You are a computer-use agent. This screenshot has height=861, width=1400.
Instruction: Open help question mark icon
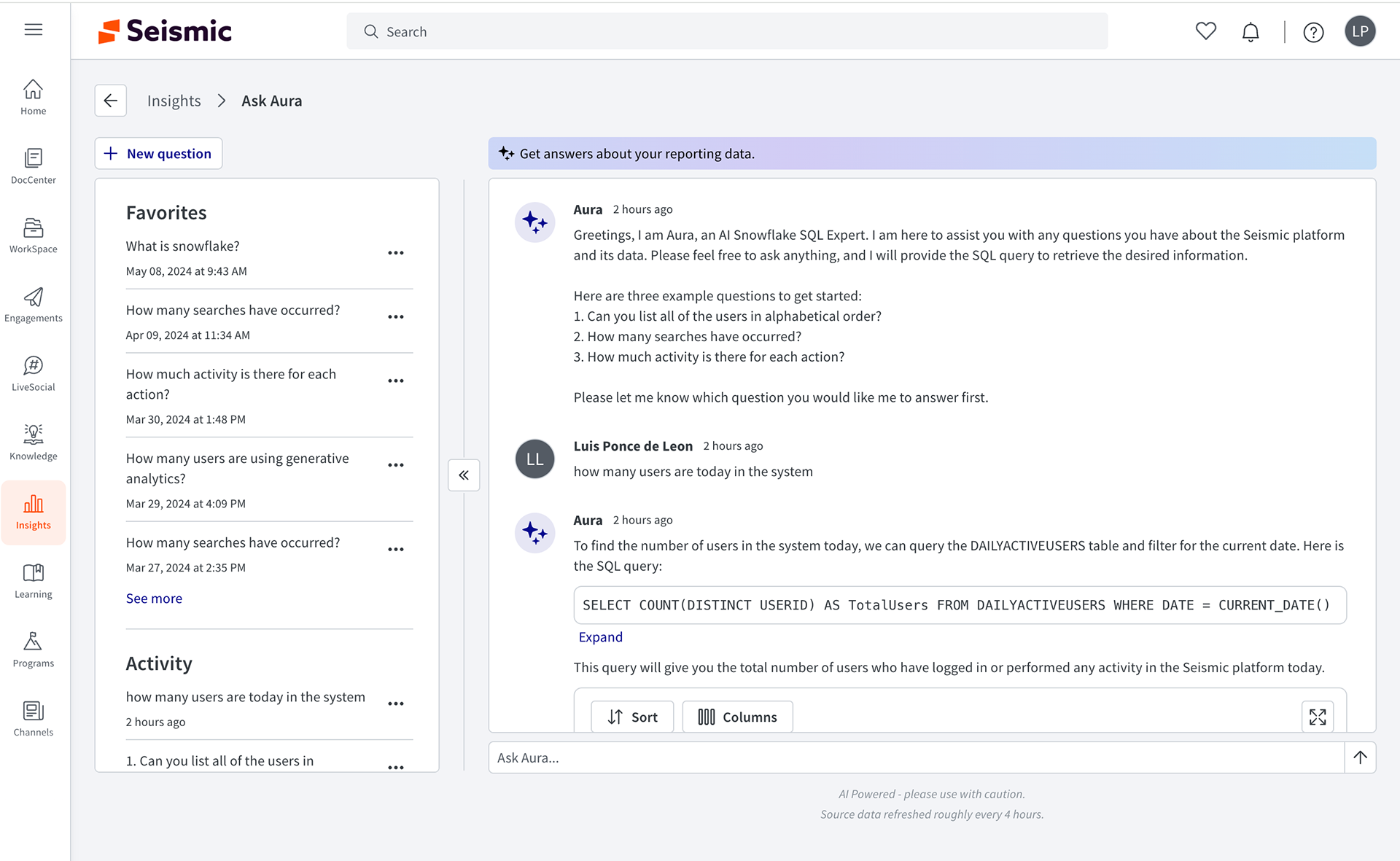(x=1313, y=32)
